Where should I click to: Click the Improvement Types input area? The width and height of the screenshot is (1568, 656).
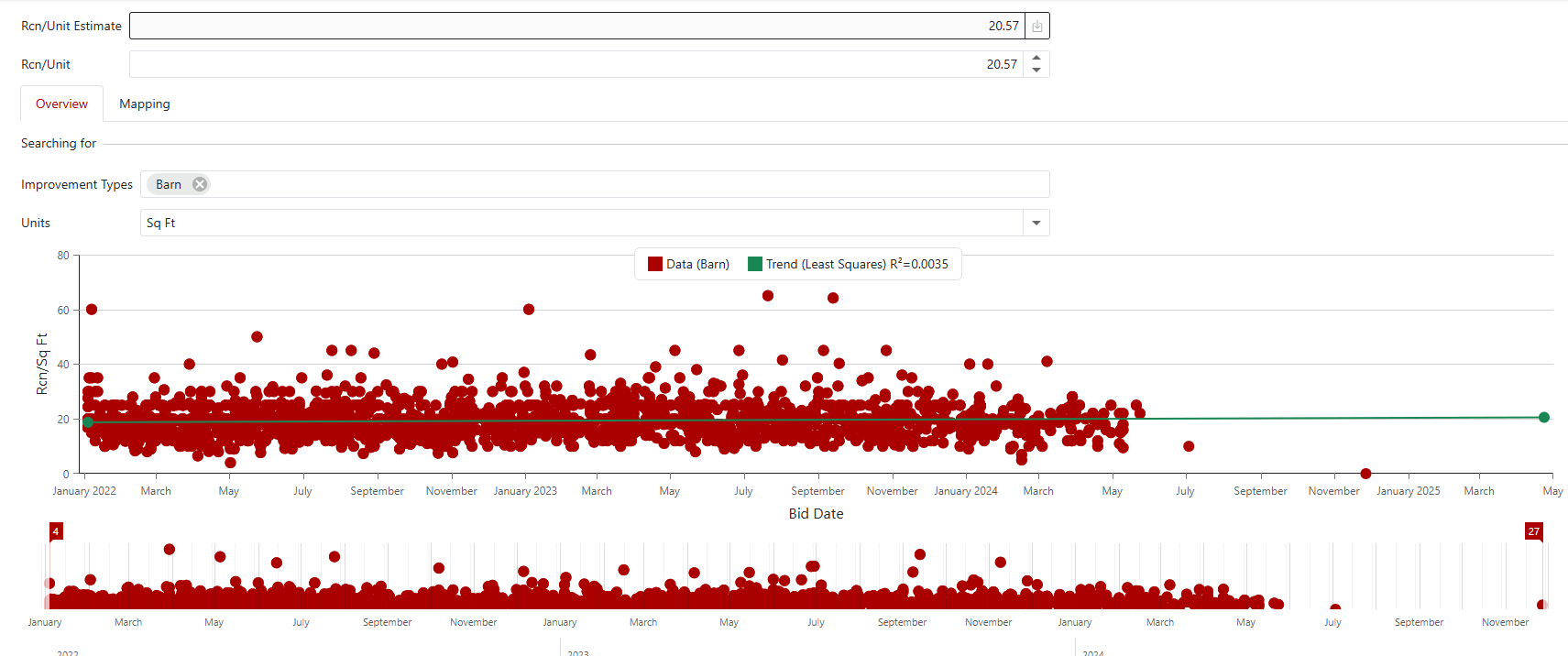tap(623, 184)
